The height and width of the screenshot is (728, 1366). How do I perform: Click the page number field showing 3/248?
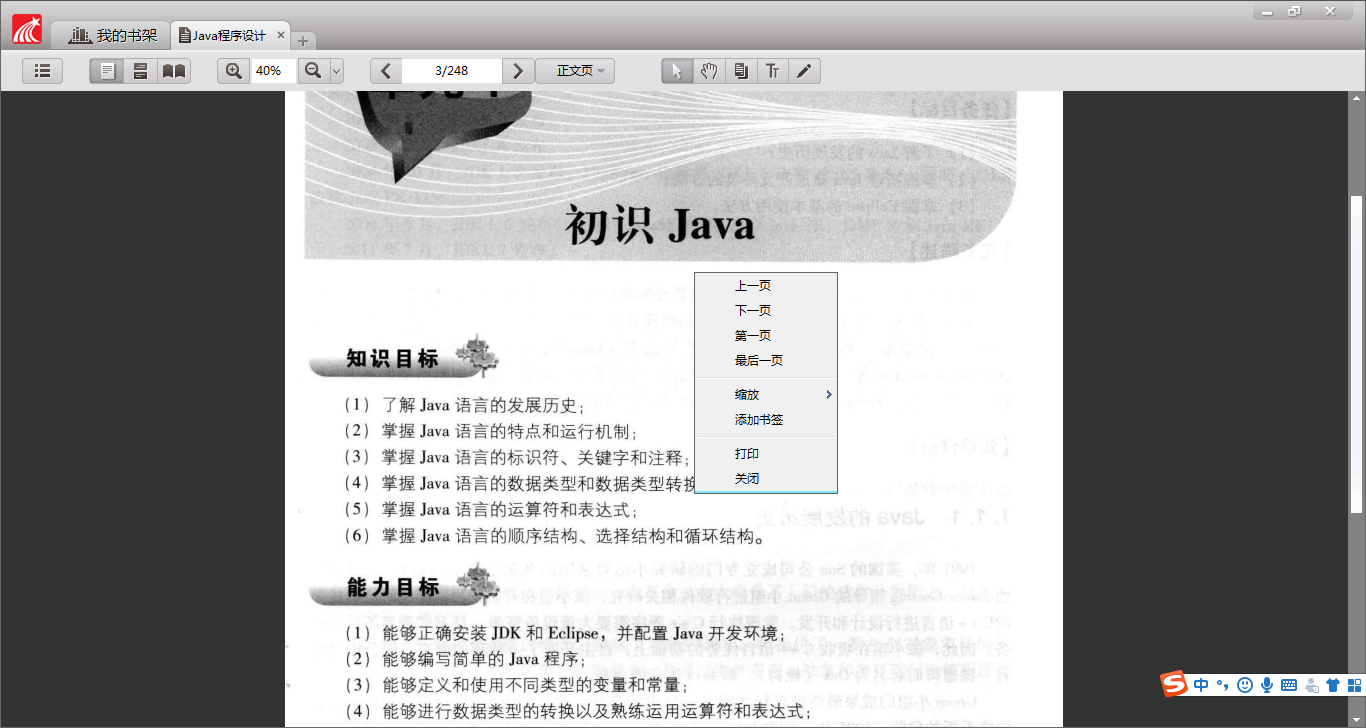click(451, 71)
